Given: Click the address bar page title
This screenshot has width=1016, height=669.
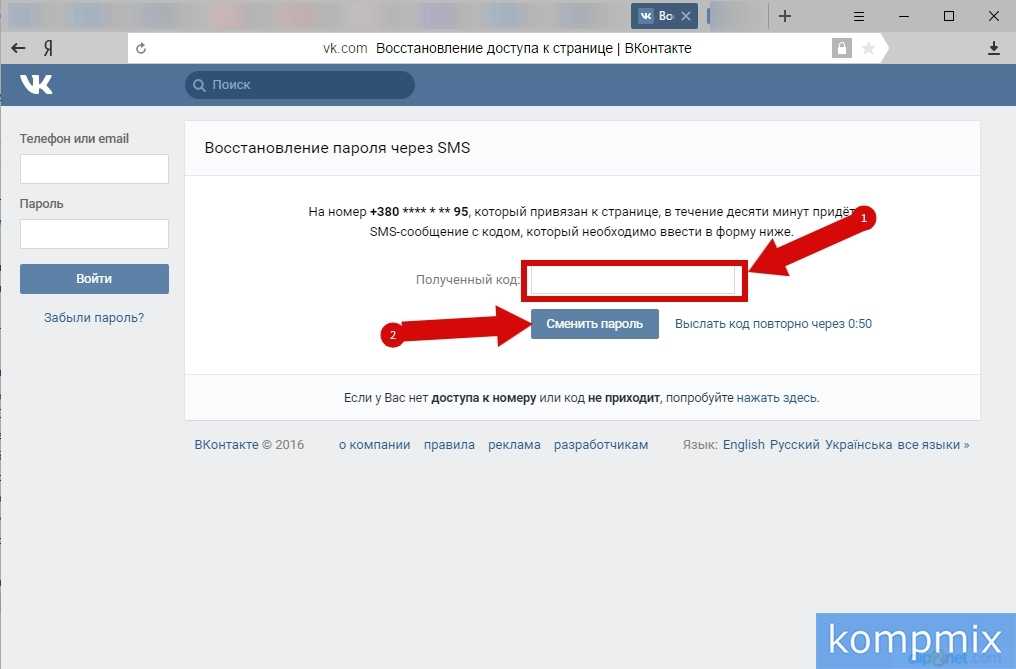Looking at the screenshot, I should click(x=533, y=48).
